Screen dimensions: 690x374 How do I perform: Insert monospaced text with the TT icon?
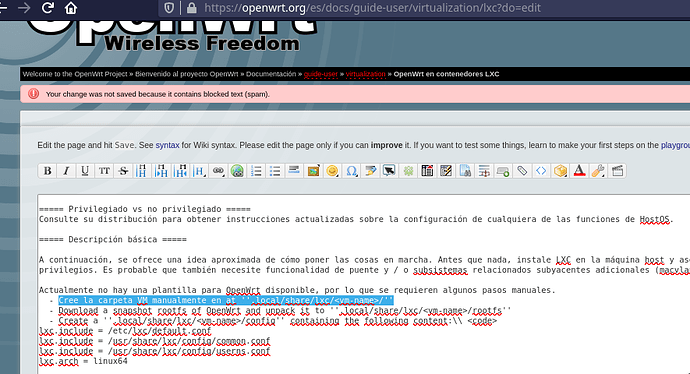[104, 171]
